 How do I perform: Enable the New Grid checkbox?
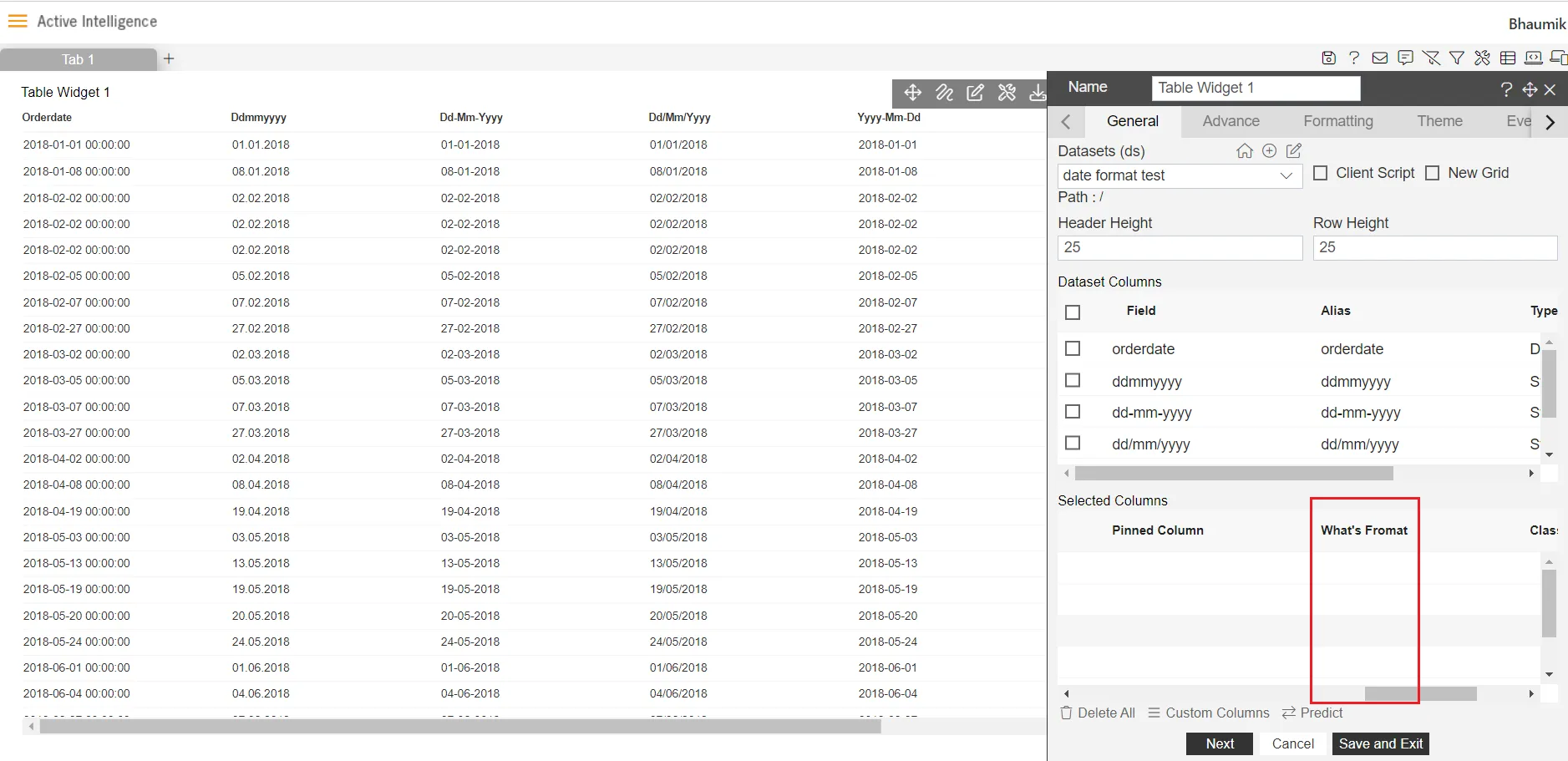[x=1433, y=173]
